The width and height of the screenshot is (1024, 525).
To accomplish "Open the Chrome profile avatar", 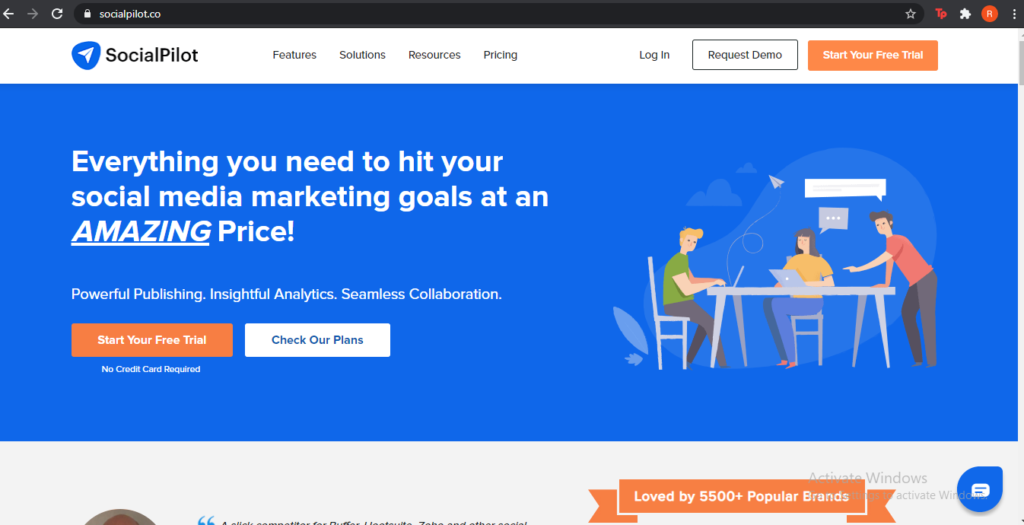I will click(989, 14).
